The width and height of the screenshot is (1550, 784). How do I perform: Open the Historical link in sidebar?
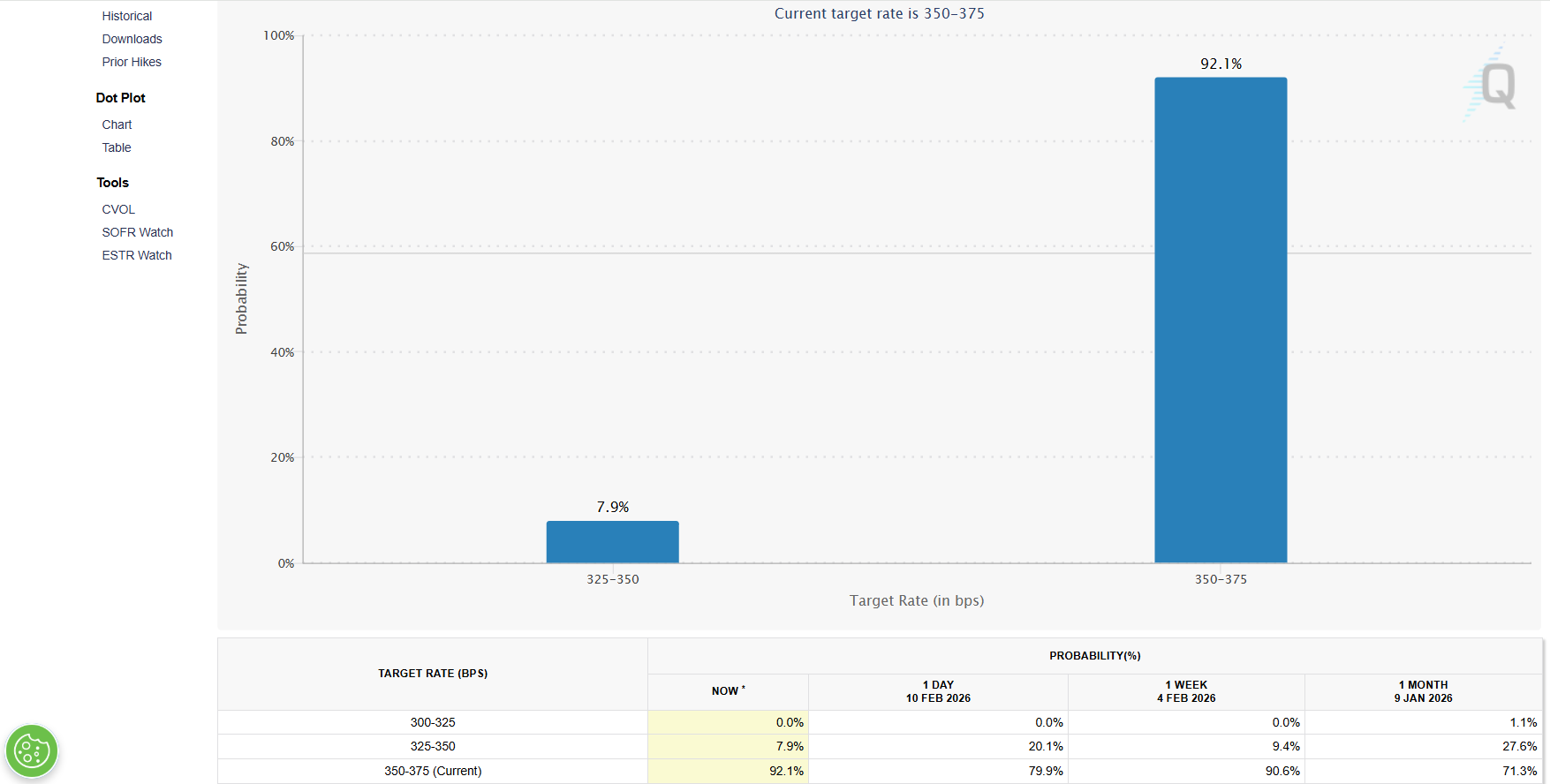pyautogui.click(x=126, y=16)
